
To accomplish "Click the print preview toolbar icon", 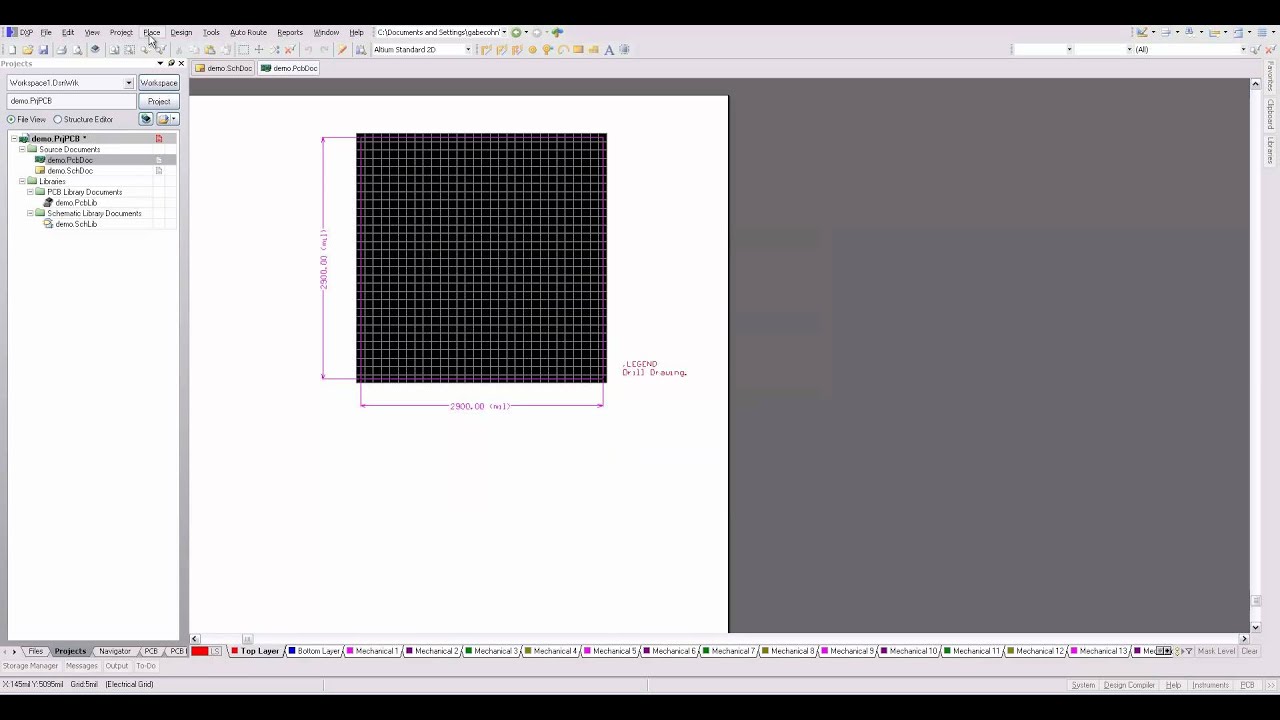I will [77, 49].
